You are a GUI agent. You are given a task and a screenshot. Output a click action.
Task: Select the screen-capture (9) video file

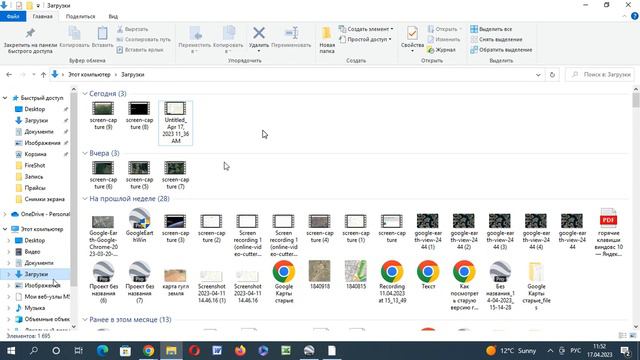tap(103, 116)
